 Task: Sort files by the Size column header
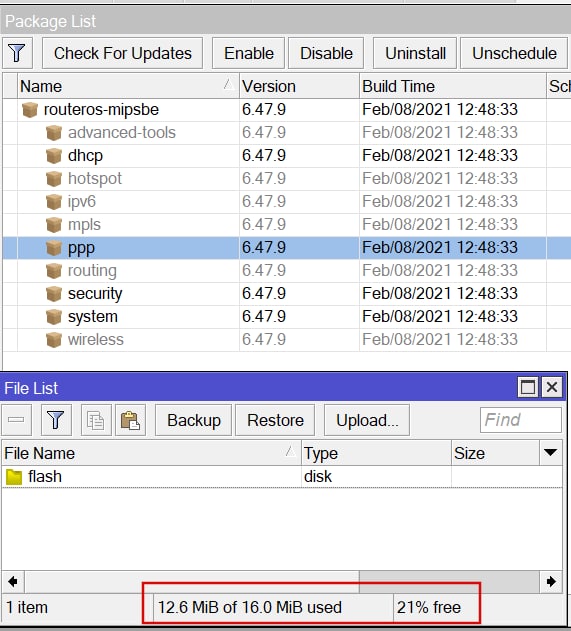coord(495,453)
